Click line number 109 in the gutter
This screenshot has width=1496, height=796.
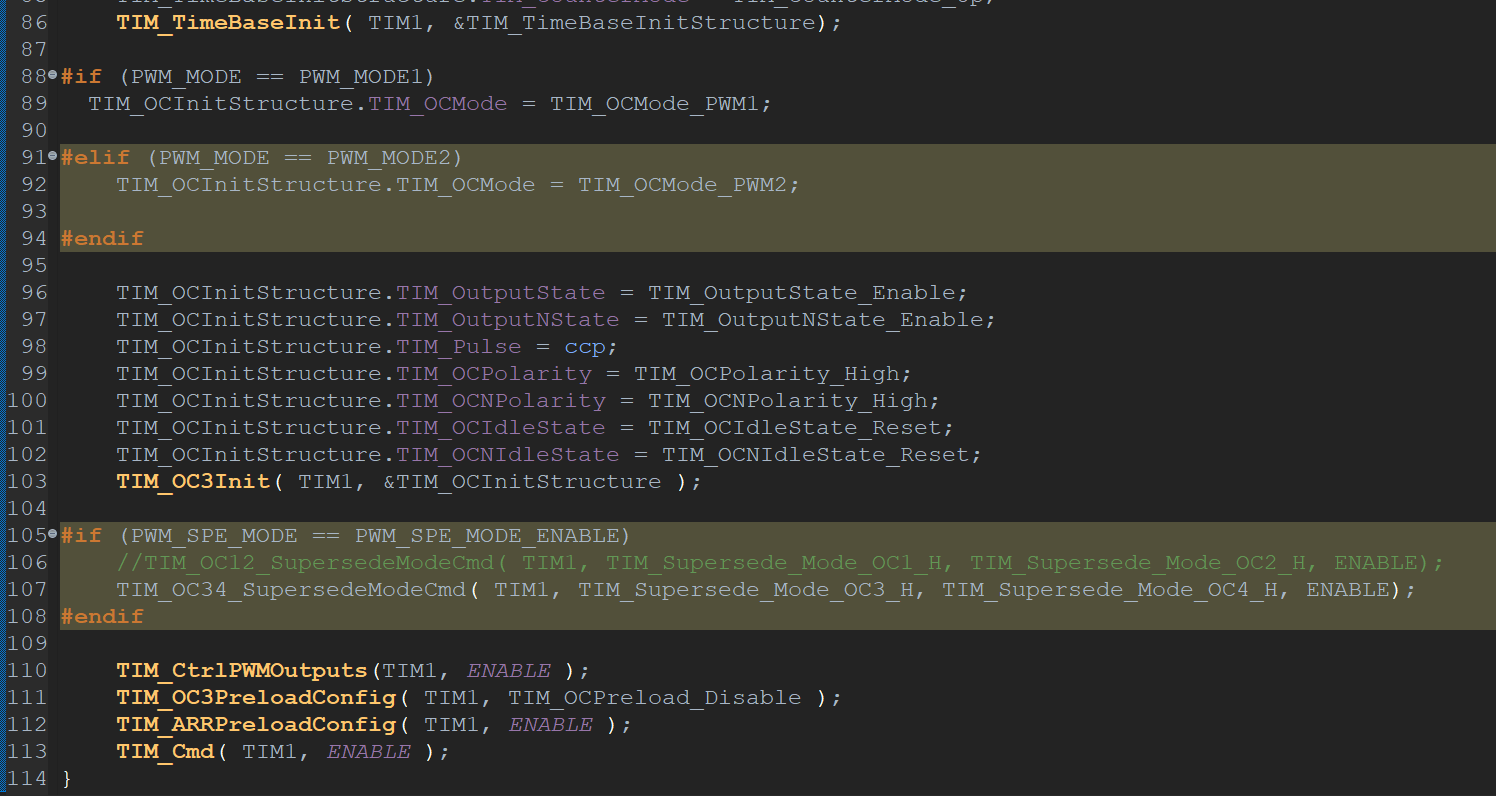coord(27,644)
